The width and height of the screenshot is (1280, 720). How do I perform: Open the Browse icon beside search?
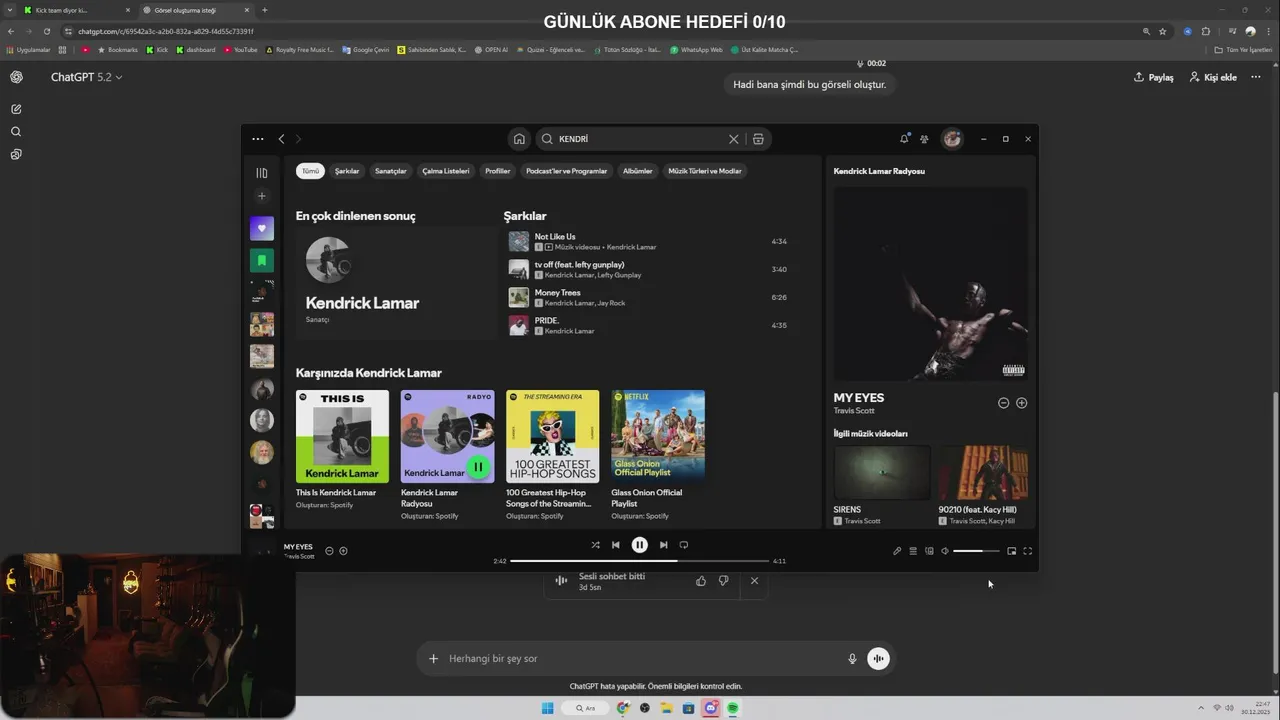[x=758, y=139]
